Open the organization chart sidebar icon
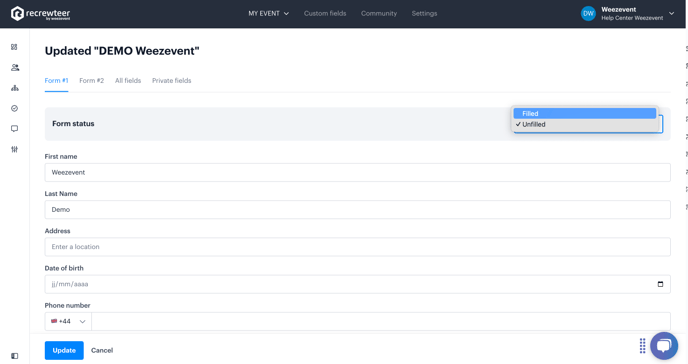The height and width of the screenshot is (364, 688). 15,88
